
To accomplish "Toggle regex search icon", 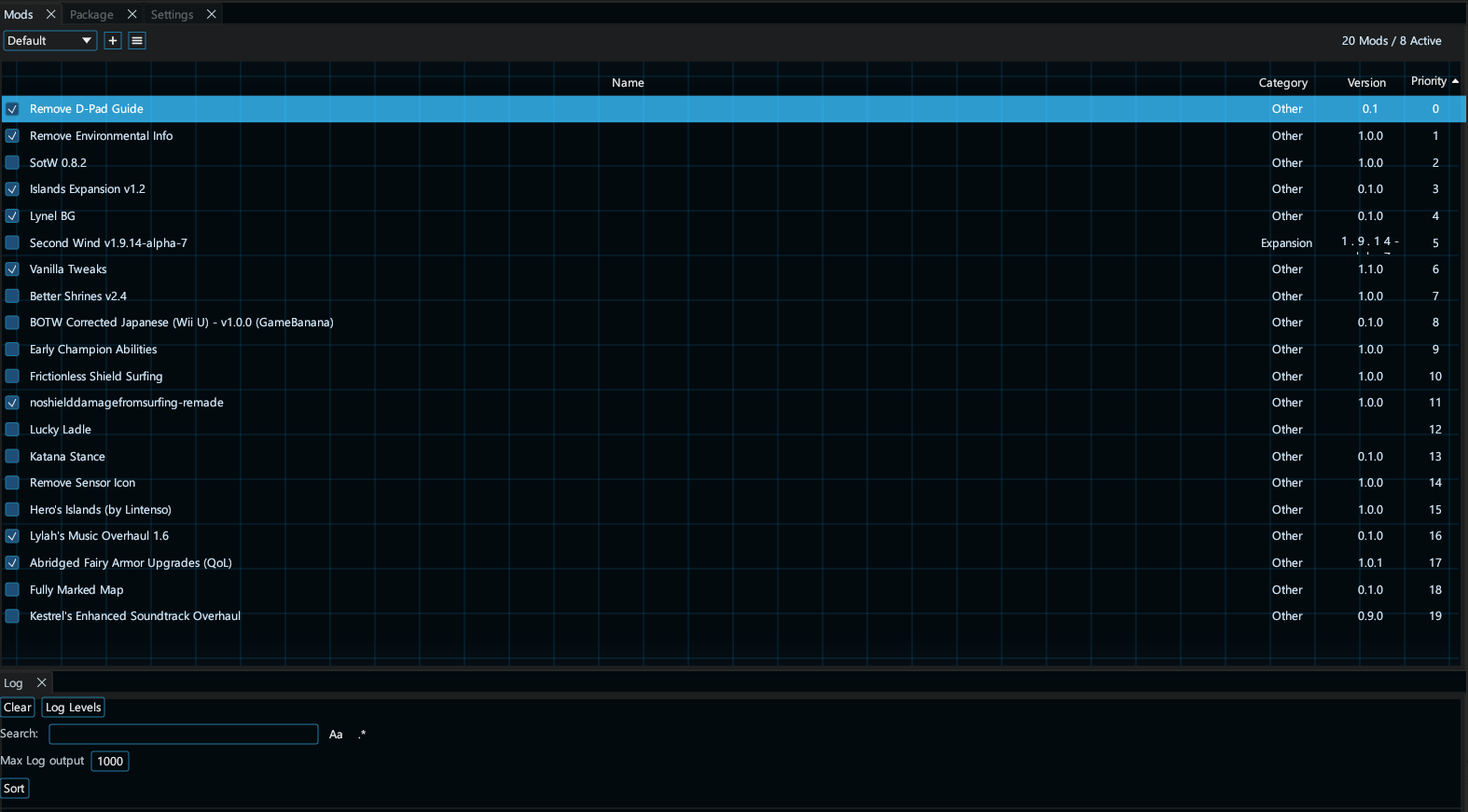I will click(362, 735).
